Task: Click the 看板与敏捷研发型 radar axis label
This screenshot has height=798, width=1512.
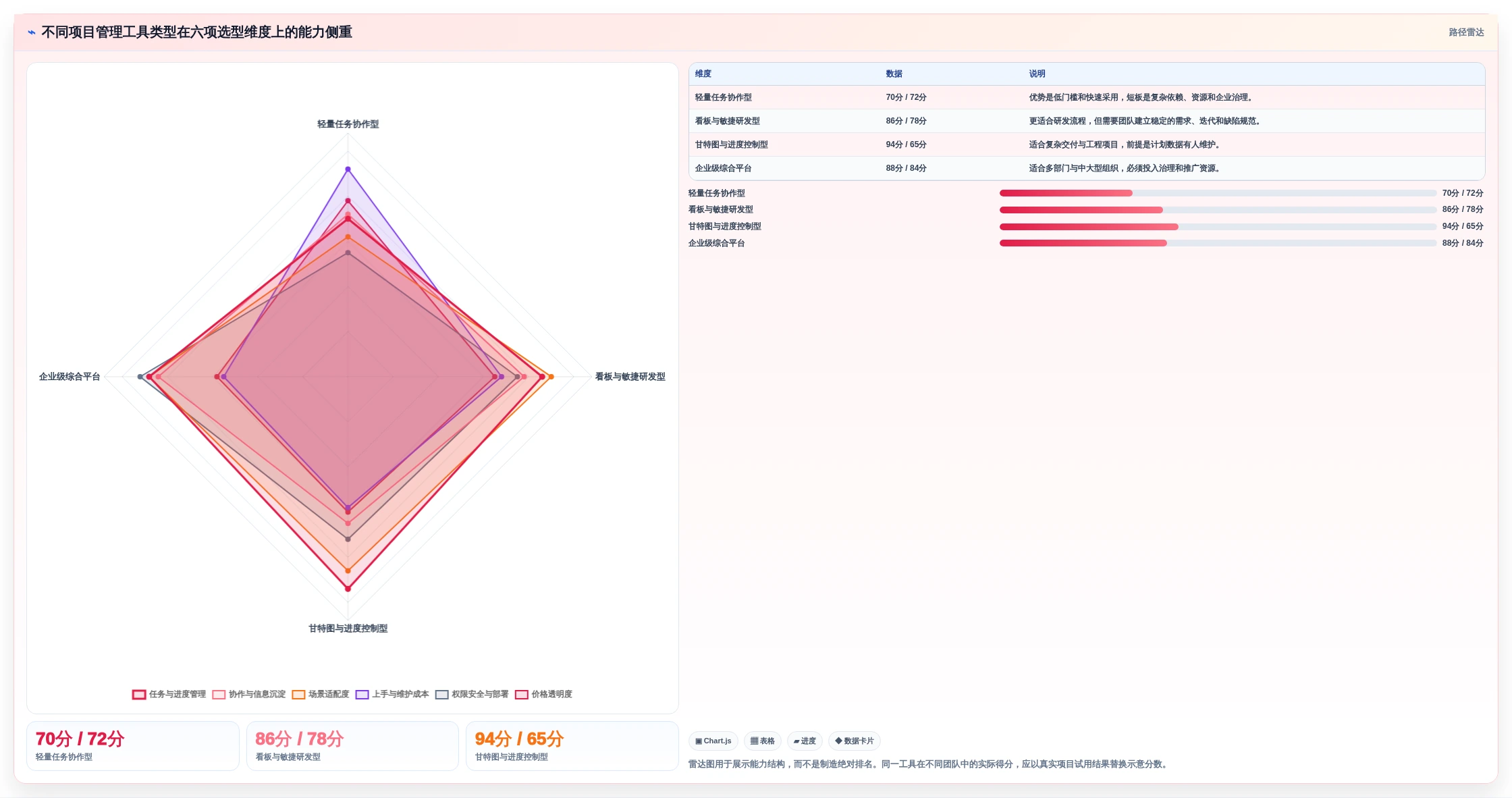Action: click(x=630, y=377)
